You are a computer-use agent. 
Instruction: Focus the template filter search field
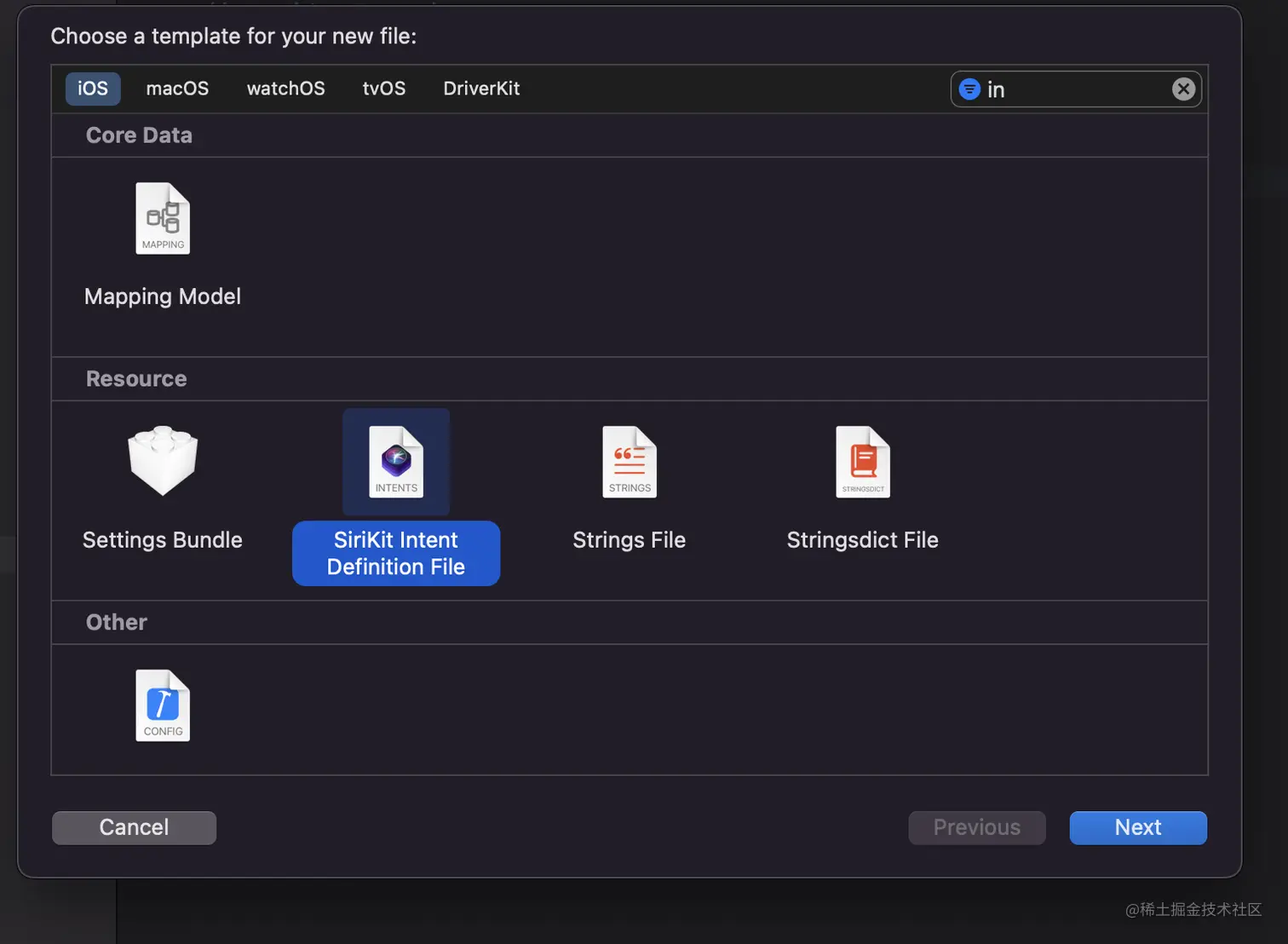(1076, 89)
